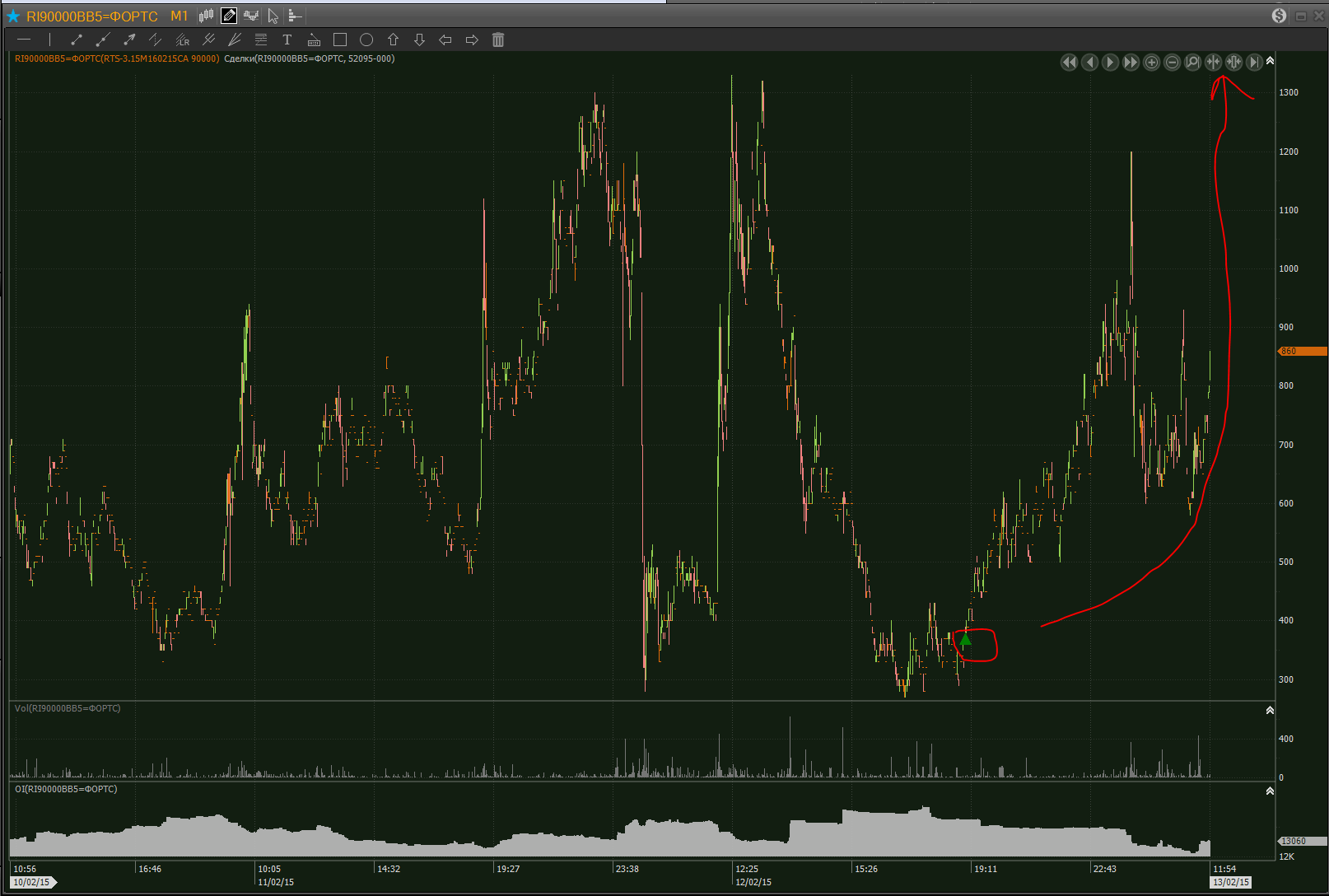Select the arrow line drawing tool
The height and width of the screenshot is (896, 1329).
tap(129, 40)
